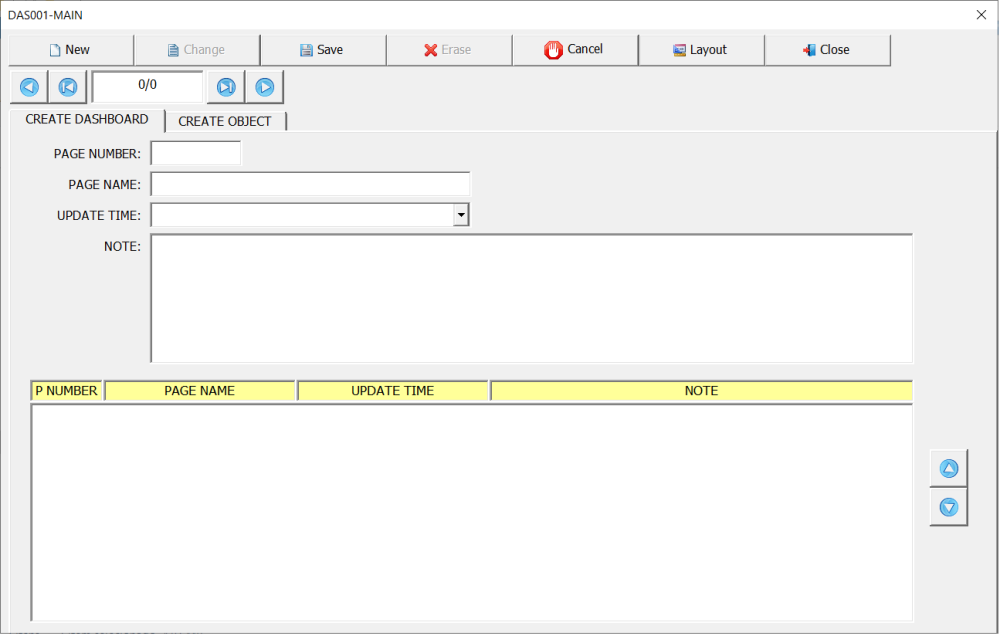Screen dimensions: 1000x636
Task: Click the red Erase cross icon
Action: (432, 49)
